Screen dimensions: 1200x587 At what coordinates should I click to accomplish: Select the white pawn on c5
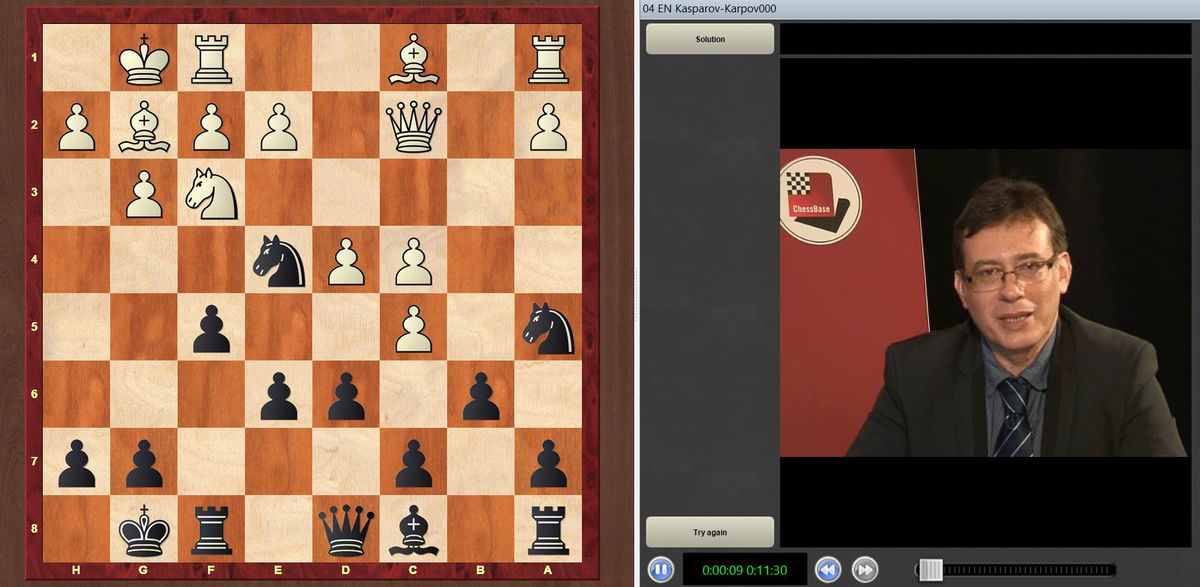tap(414, 328)
